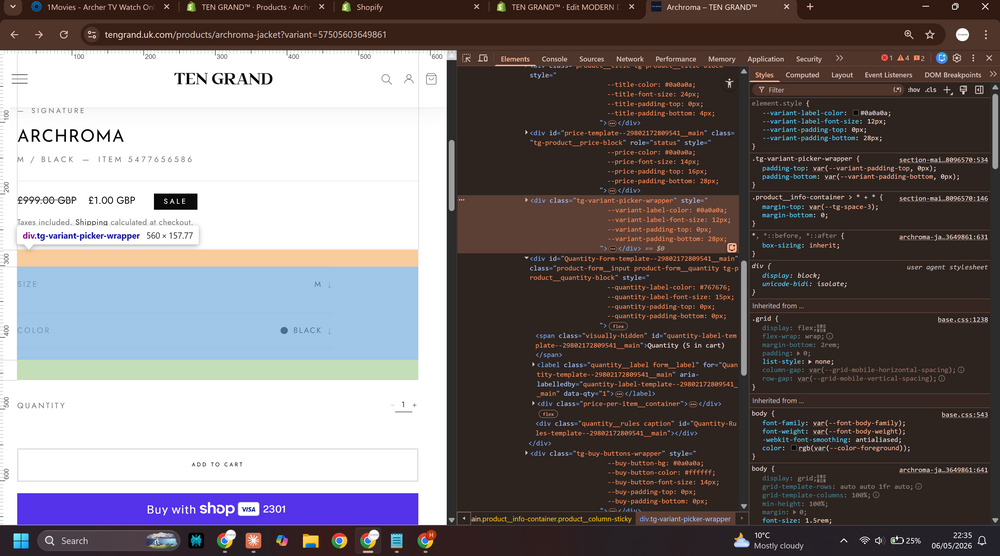Image resolution: width=1000 pixels, height=556 pixels.
Task: Show more DevTools panels via the chevron
Action: pyautogui.click(x=839, y=58)
